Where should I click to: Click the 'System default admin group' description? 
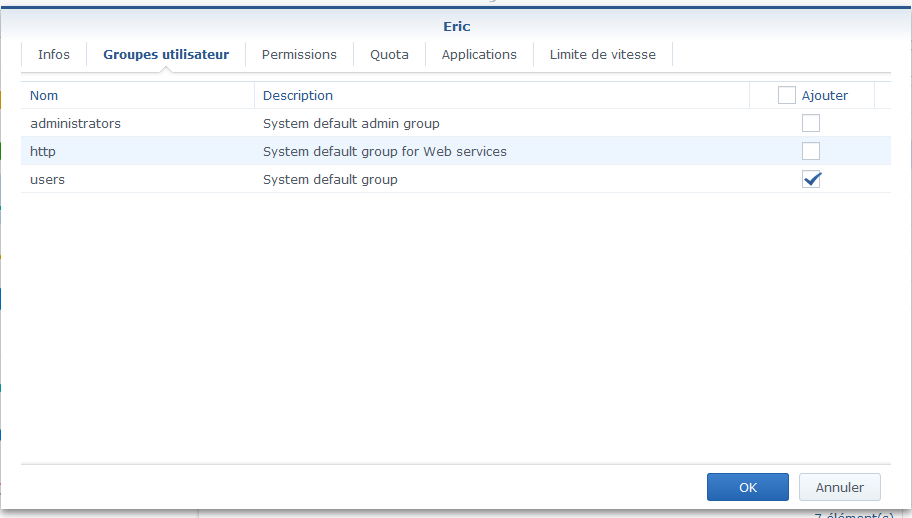point(351,123)
